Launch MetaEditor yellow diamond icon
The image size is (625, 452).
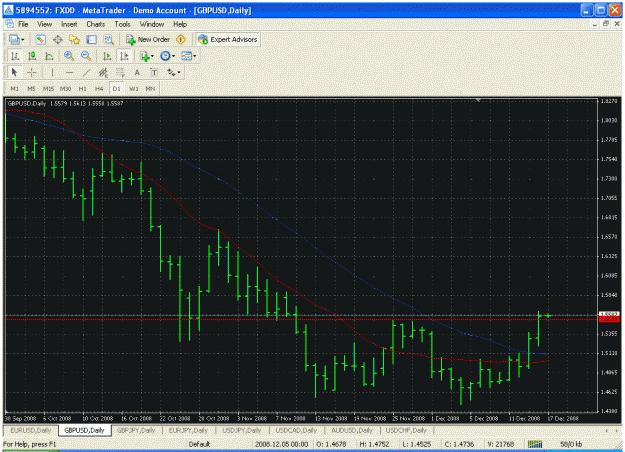coord(181,39)
